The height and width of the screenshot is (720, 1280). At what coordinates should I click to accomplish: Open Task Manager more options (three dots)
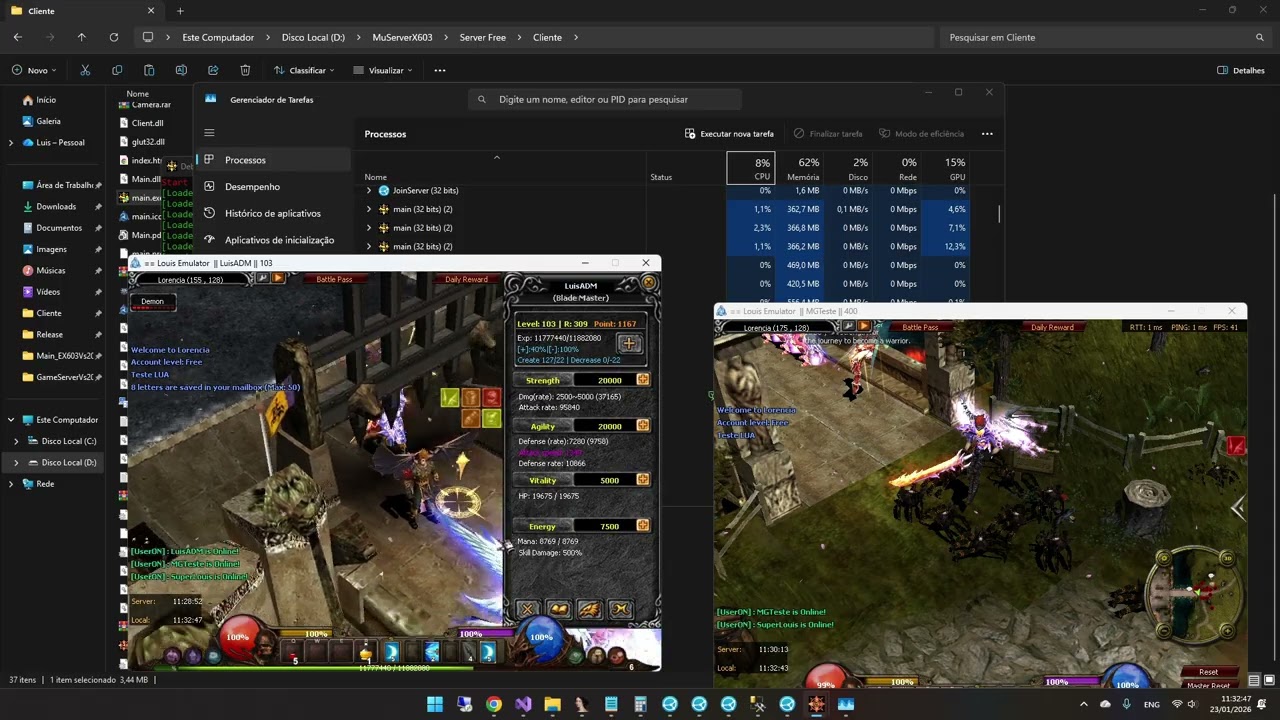point(987,133)
